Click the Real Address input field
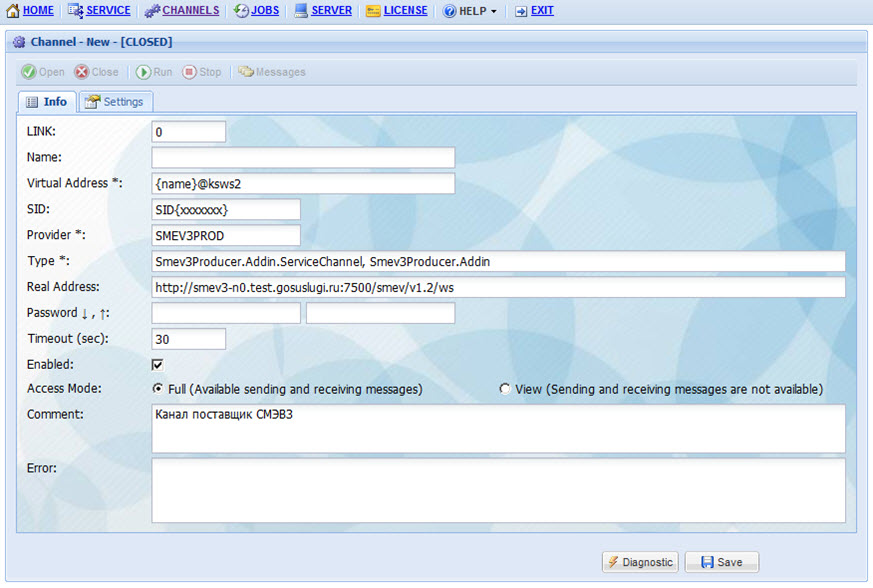This screenshot has height=588, width=873. (x=498, y=287)
